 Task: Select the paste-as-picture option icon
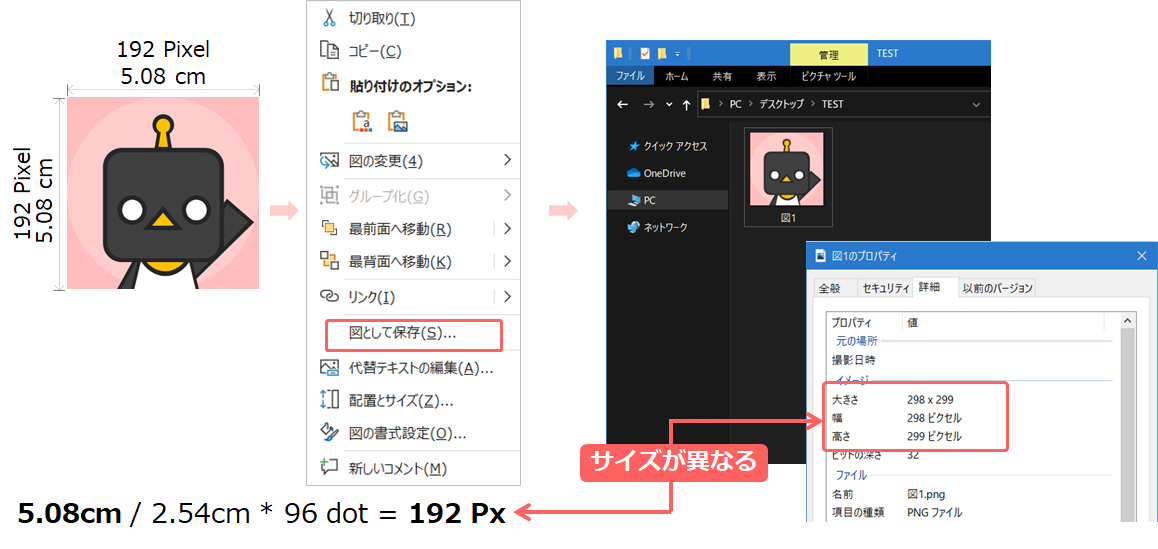point(397,121)
